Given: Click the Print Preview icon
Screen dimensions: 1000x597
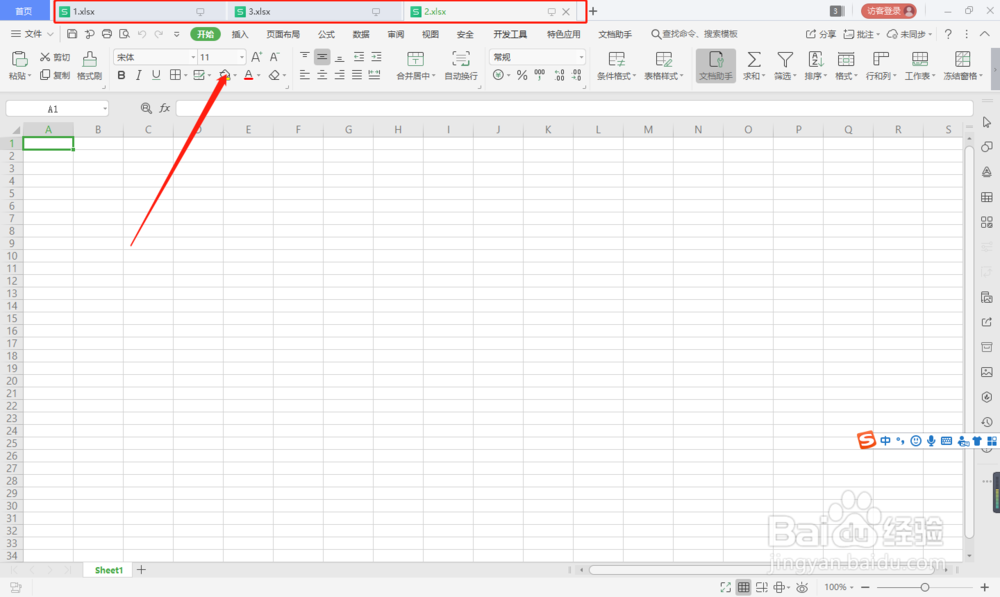Looking at the screenshot, I should (124, 34).
